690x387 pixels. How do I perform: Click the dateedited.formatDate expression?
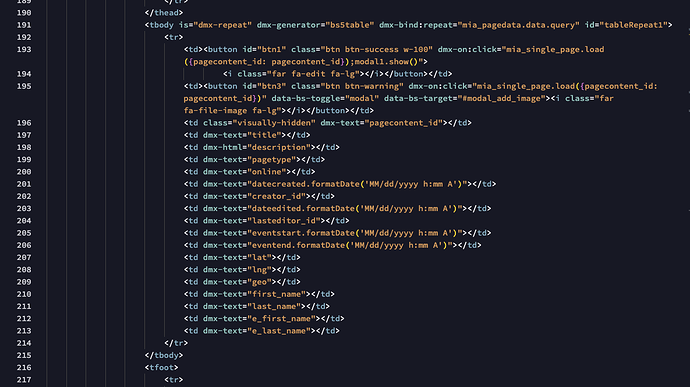click(x=355, y=209)
